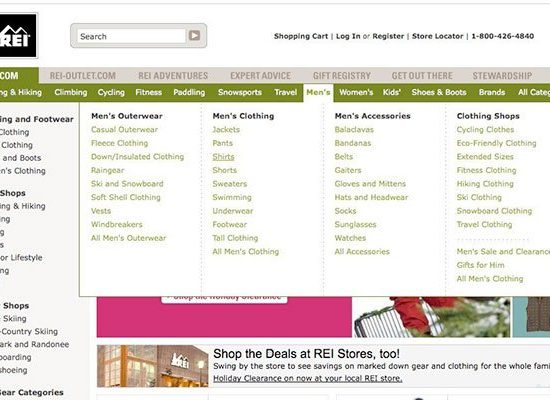Open Cycling Clothes shop
Viewport: 550px width, 400px height.
pyautogui.click(x=485, y=129)
